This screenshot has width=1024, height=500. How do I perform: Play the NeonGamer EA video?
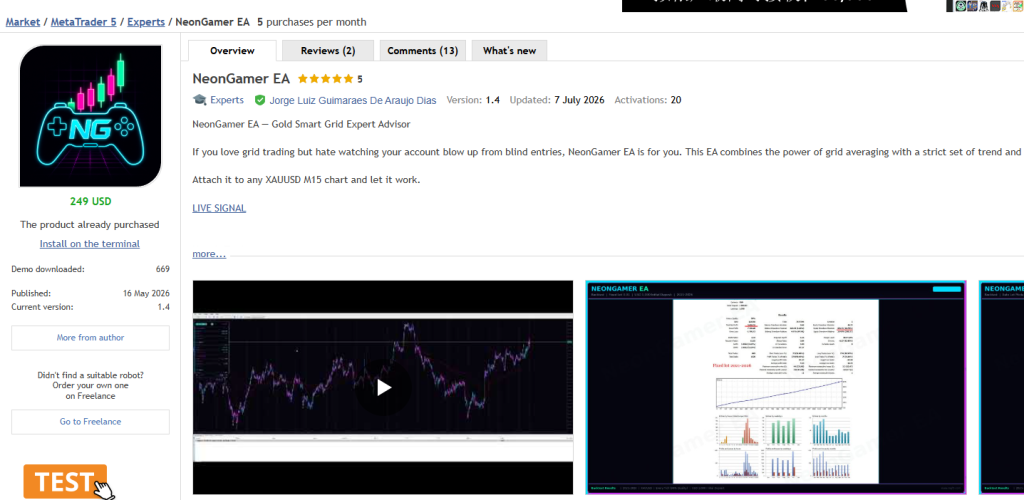pos(383,388)
